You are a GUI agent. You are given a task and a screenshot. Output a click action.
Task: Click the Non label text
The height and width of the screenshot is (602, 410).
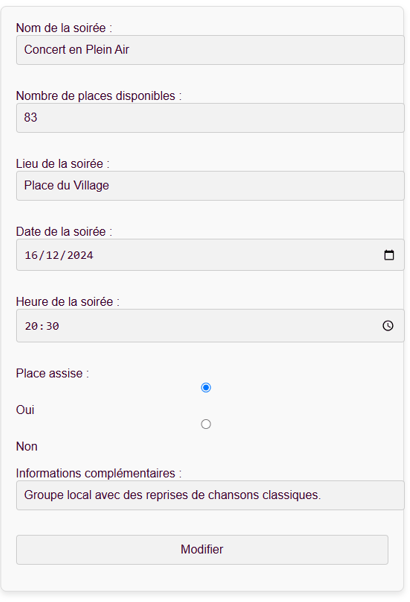[26, 446]
